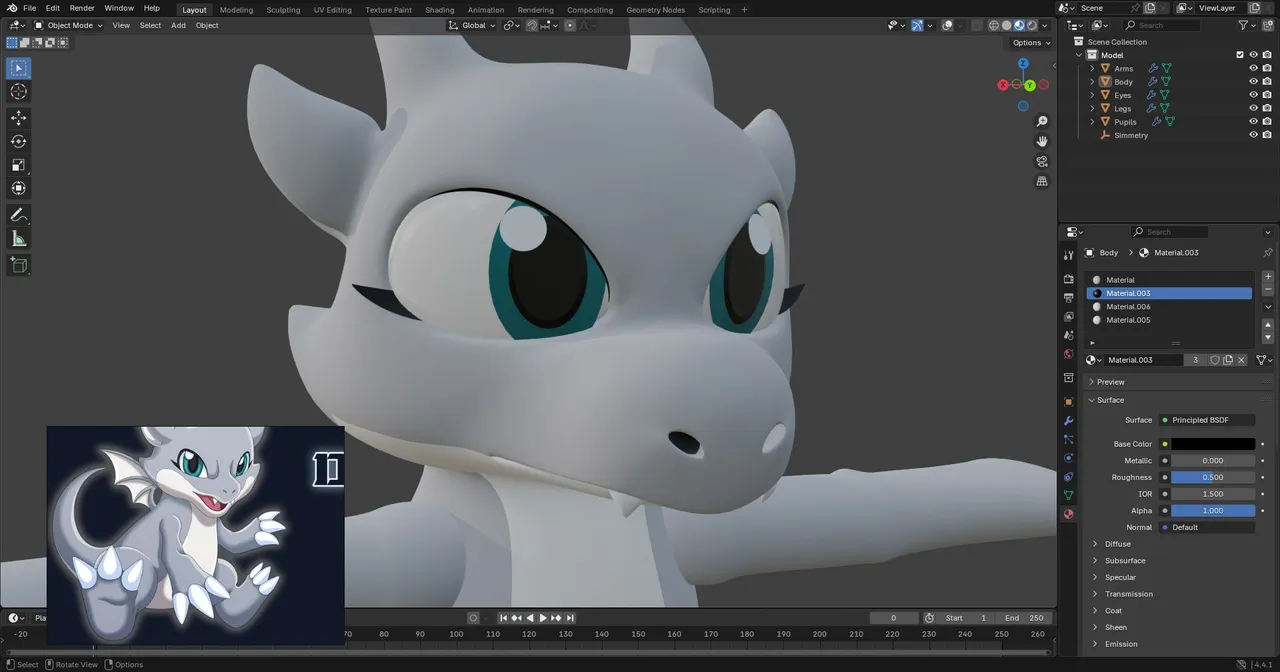Image resolution: width=1280 pixels, height=672 pixels.
Task: Open the Object Data green triangle tab
Action: [1068, 495]
